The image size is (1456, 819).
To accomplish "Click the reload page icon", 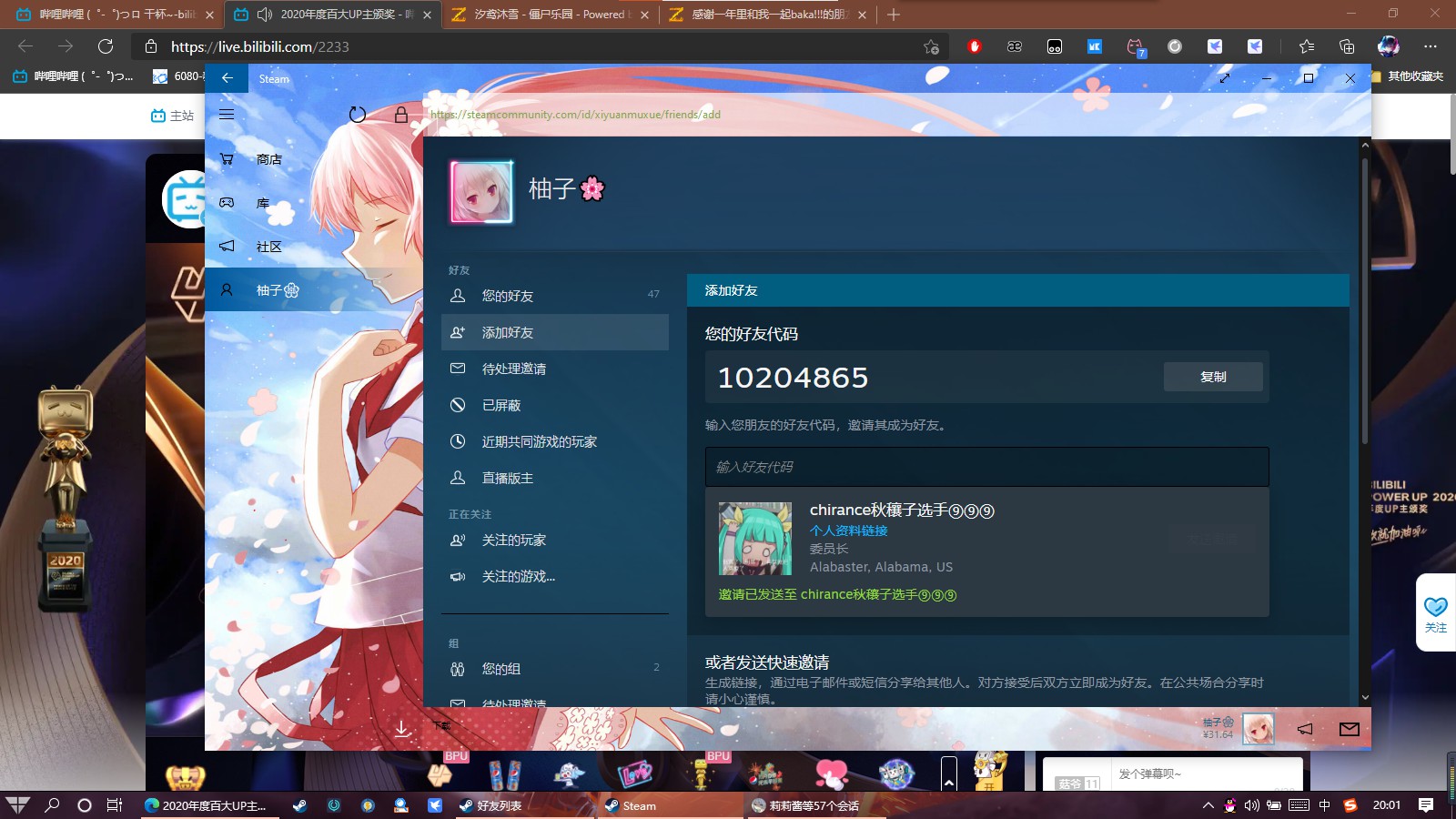I will click(x=358, y=115).
